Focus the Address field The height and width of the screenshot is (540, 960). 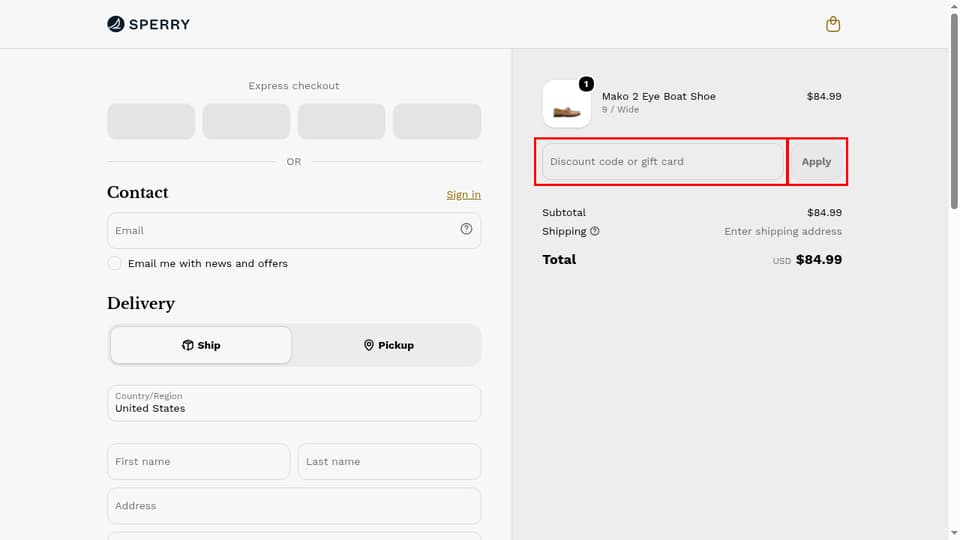click(294, 506)
